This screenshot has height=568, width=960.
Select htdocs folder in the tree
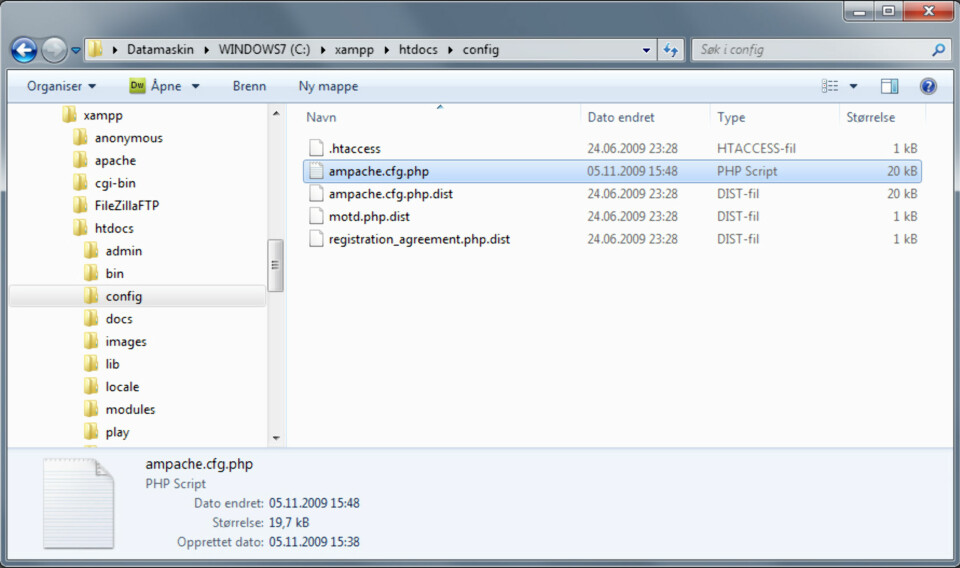coord(114,228)
